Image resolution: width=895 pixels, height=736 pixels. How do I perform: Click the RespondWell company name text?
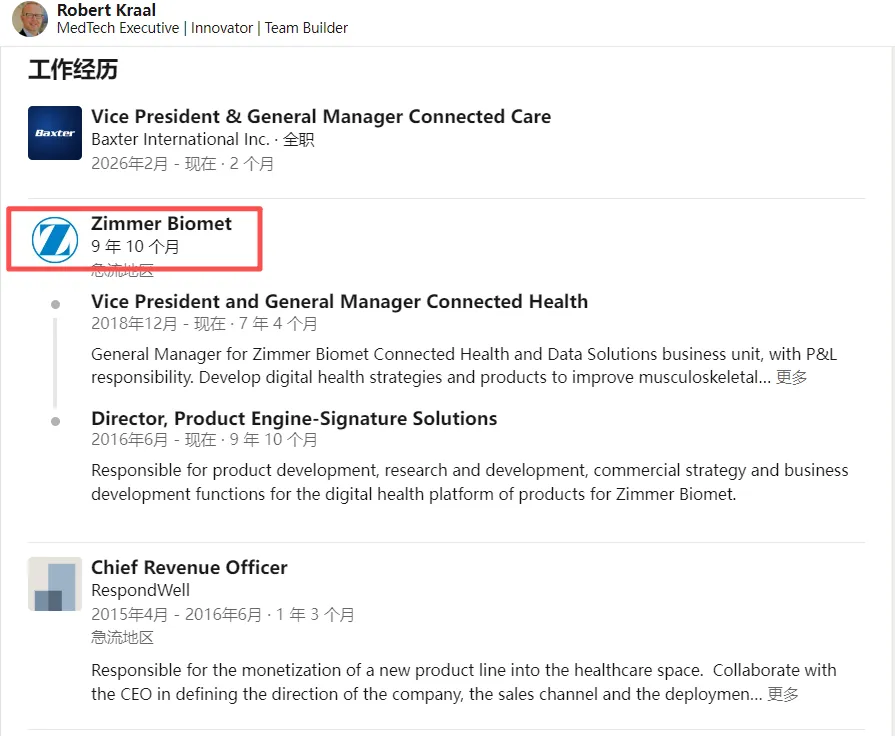point(140,591)
